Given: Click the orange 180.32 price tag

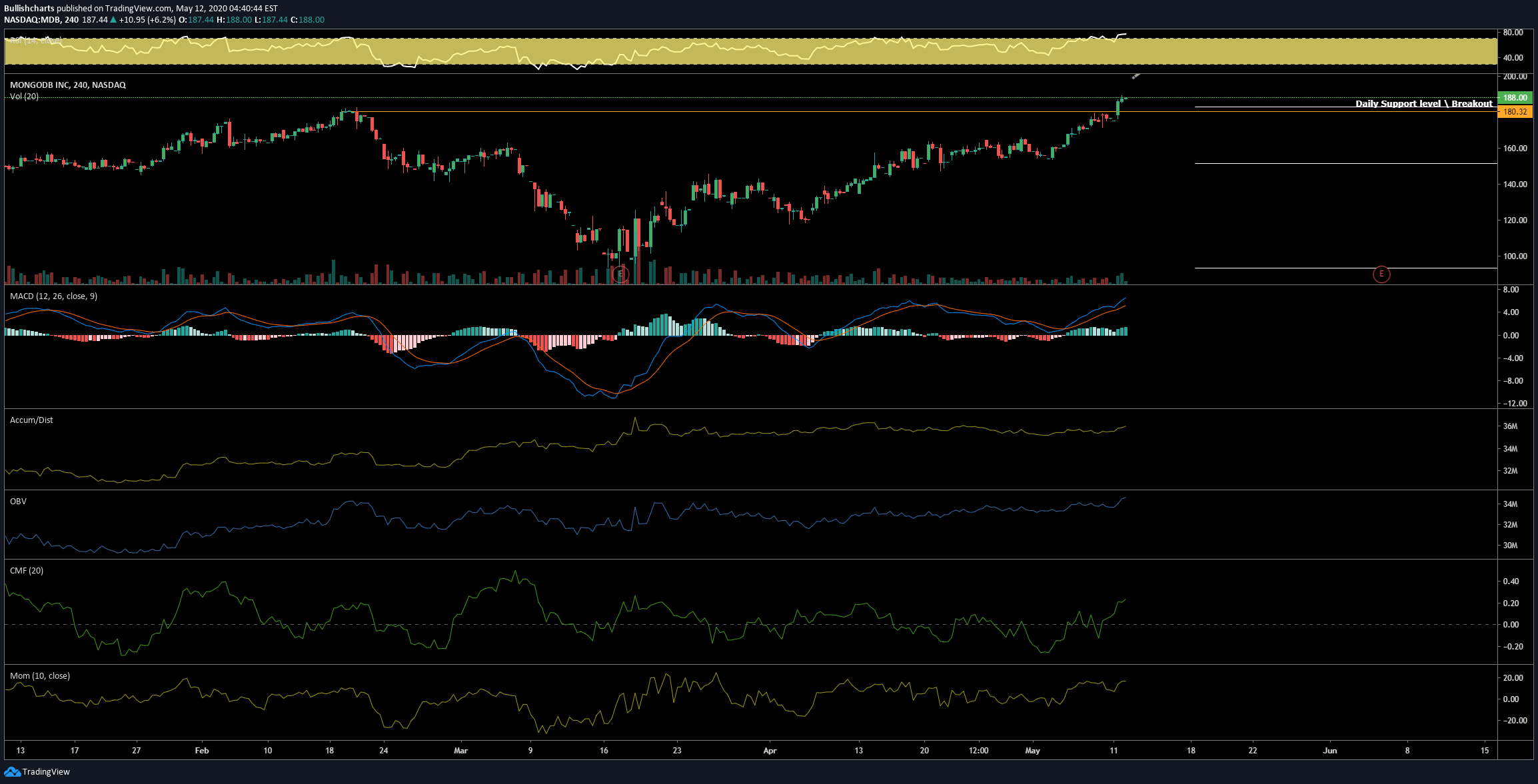Looking at the screenshot, I should [x=1515, y=112].
